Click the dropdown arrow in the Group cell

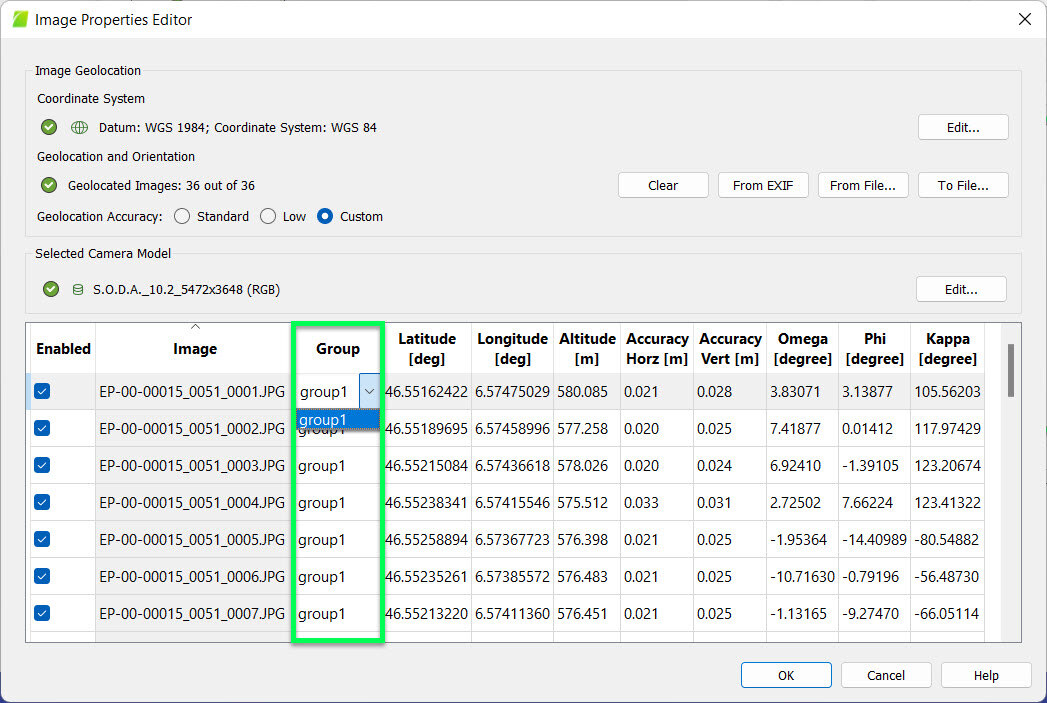(x=369, y=392)
